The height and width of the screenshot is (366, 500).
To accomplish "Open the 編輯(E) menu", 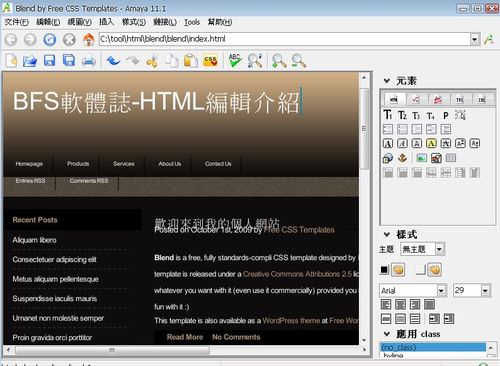I will pyautogui.click(x=48, y=22).
